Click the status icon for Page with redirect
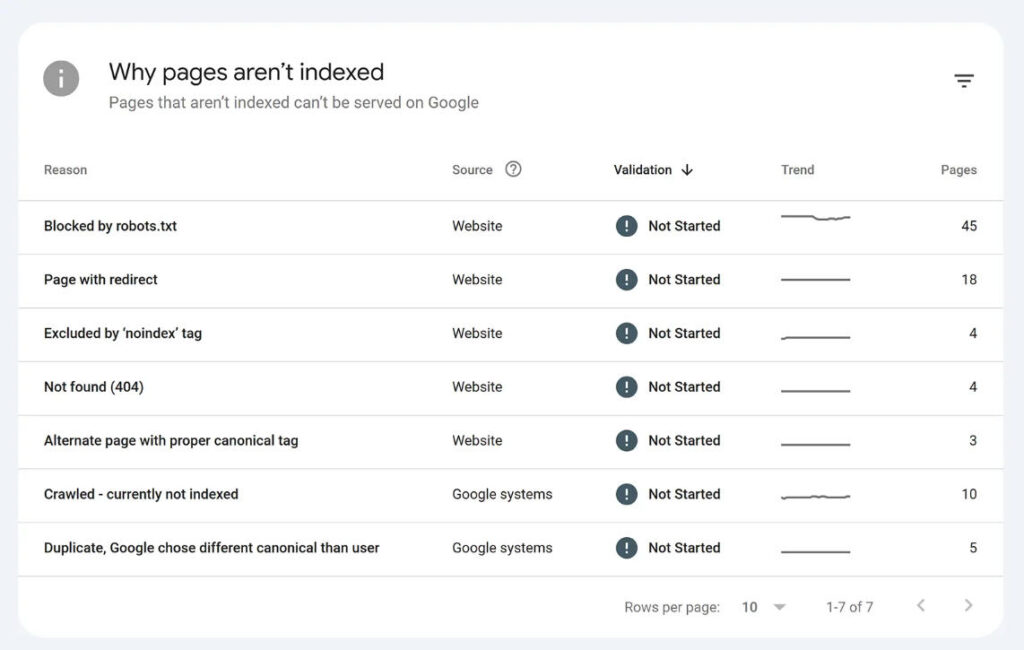Screen dimensions: 1024x650 pos(626,280)
